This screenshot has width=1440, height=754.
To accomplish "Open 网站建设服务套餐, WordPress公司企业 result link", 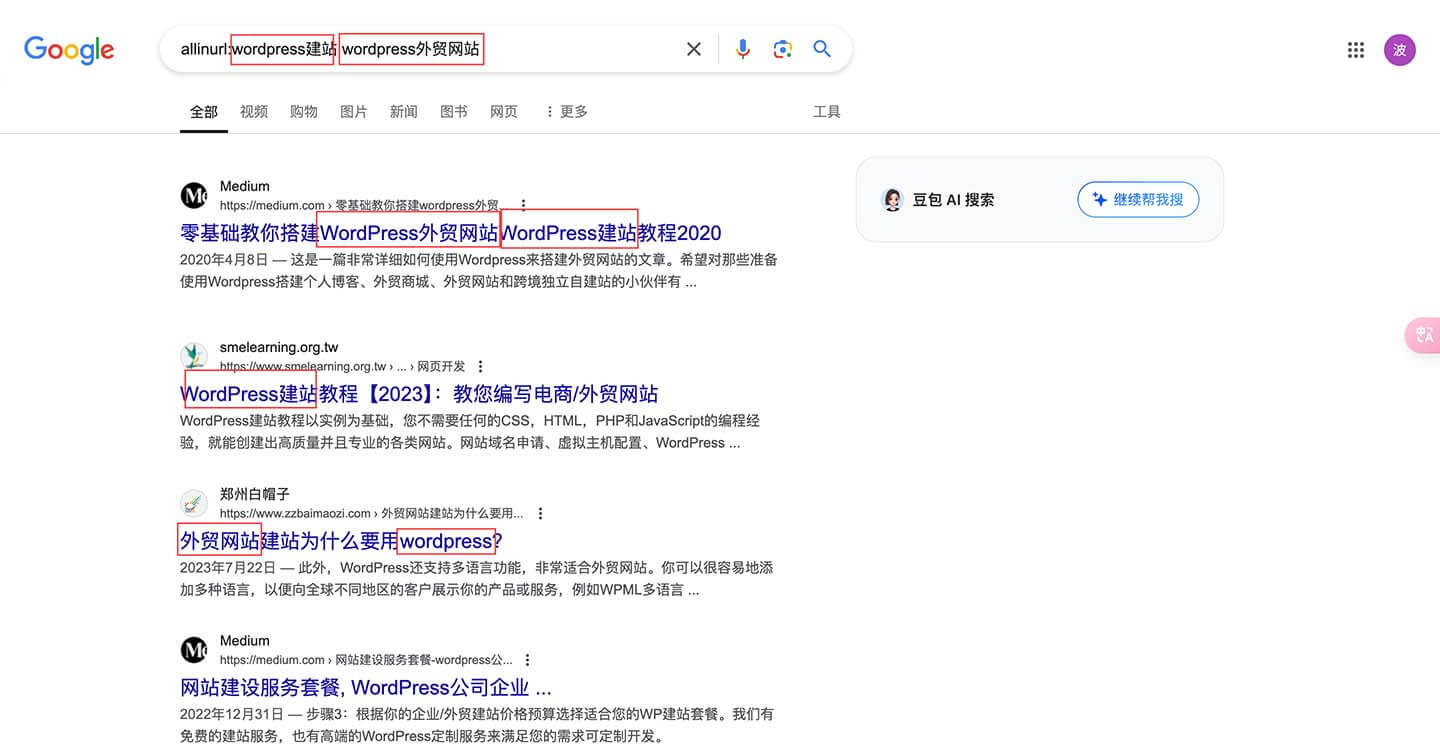I will pyautogui.click(x=366, y=688).
